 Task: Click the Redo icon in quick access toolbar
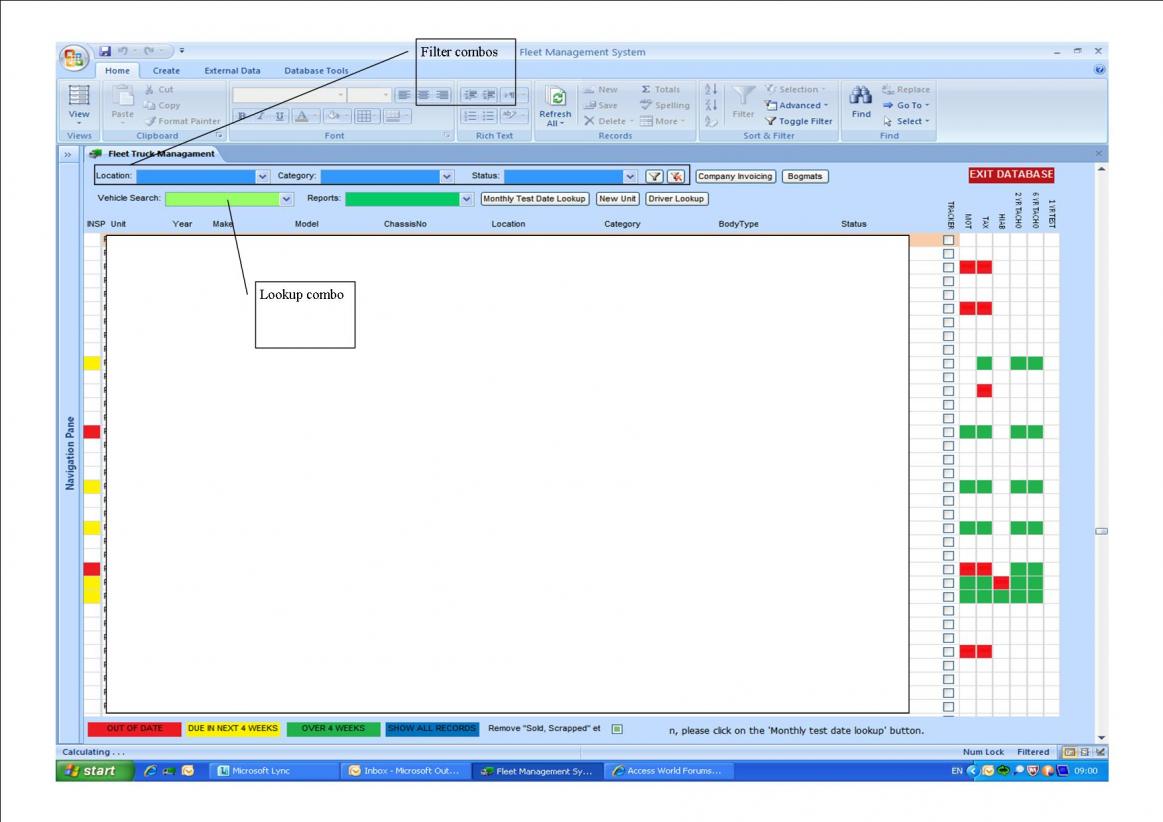[148, 51]
